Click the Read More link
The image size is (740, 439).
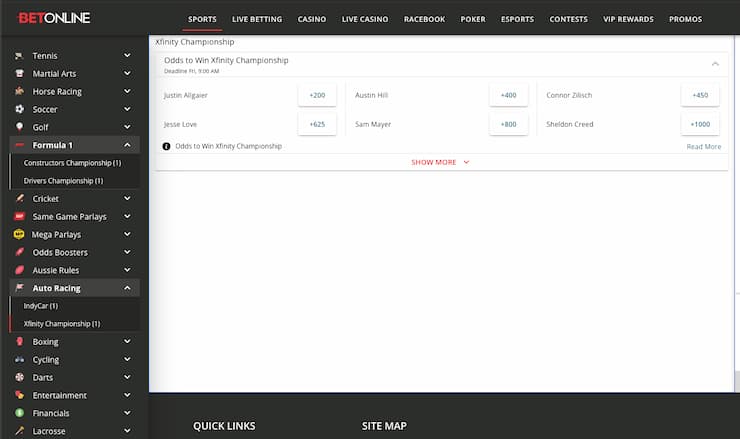(x=704, y=147)
